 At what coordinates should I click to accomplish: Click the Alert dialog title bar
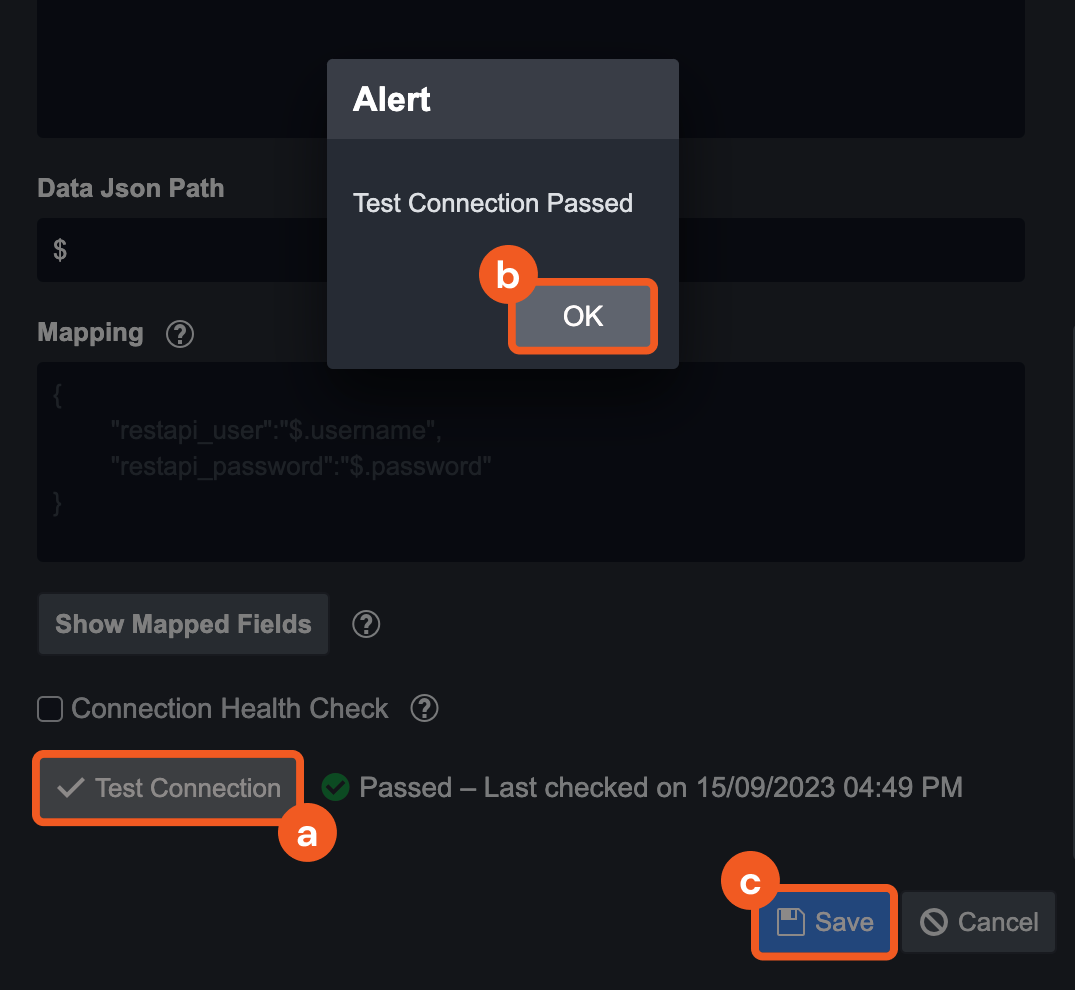[502, 99]
